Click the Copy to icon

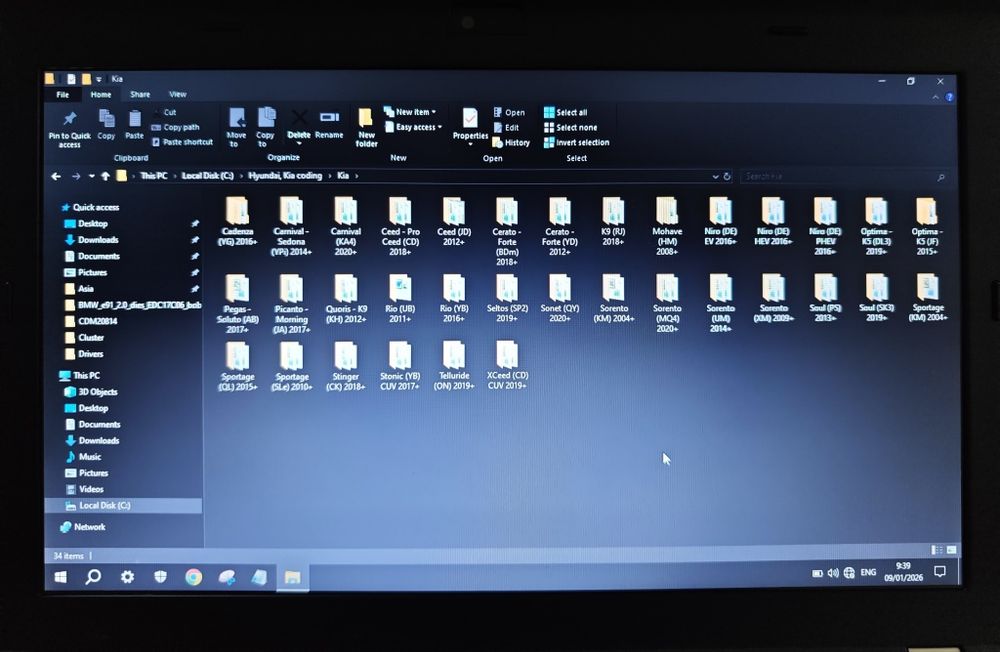(266, 118)
